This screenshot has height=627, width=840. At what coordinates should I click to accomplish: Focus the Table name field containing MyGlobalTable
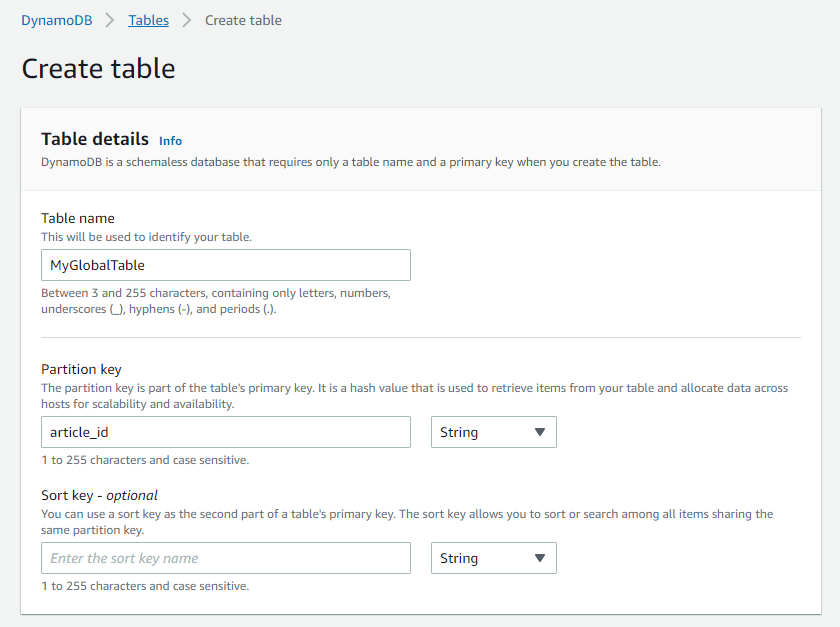[x=226, y=265]
